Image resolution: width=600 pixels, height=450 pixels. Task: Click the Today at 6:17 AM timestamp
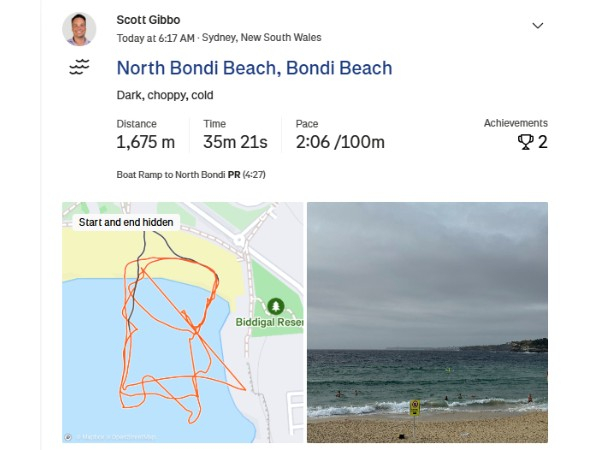pos(155,38)
